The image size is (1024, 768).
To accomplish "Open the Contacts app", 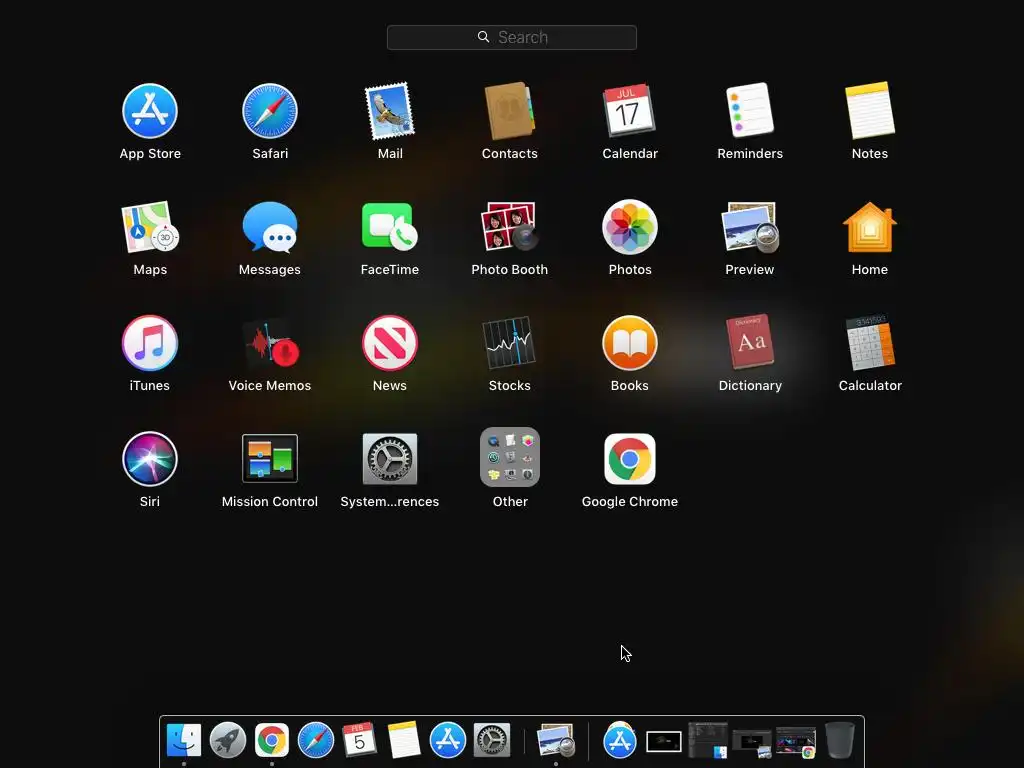I will coord(509,111).
